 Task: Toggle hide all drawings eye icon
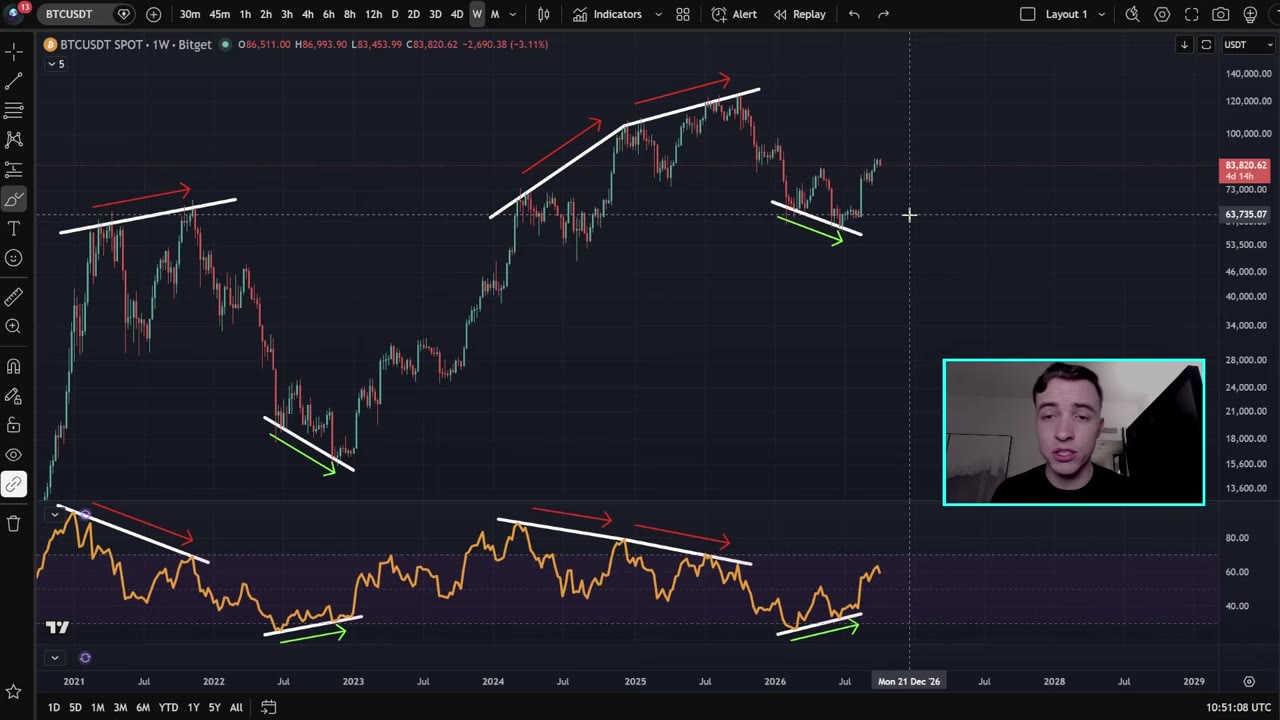[14, 455]
